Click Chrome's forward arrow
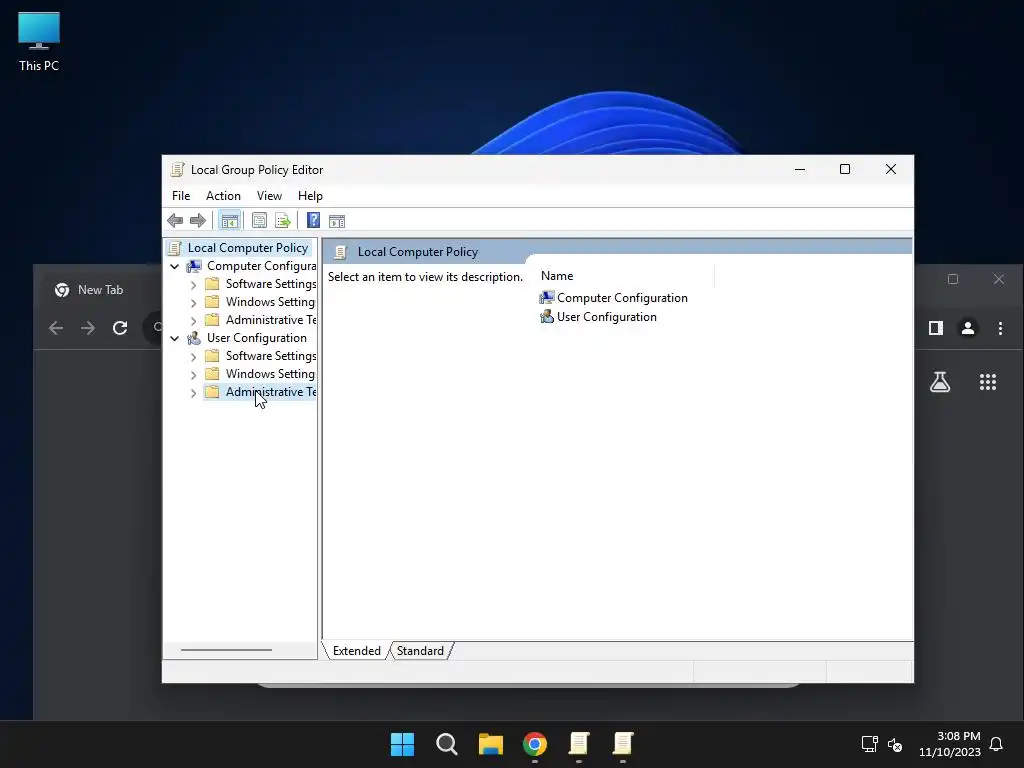Screen dimensions: 1024x768 point(88,328)
